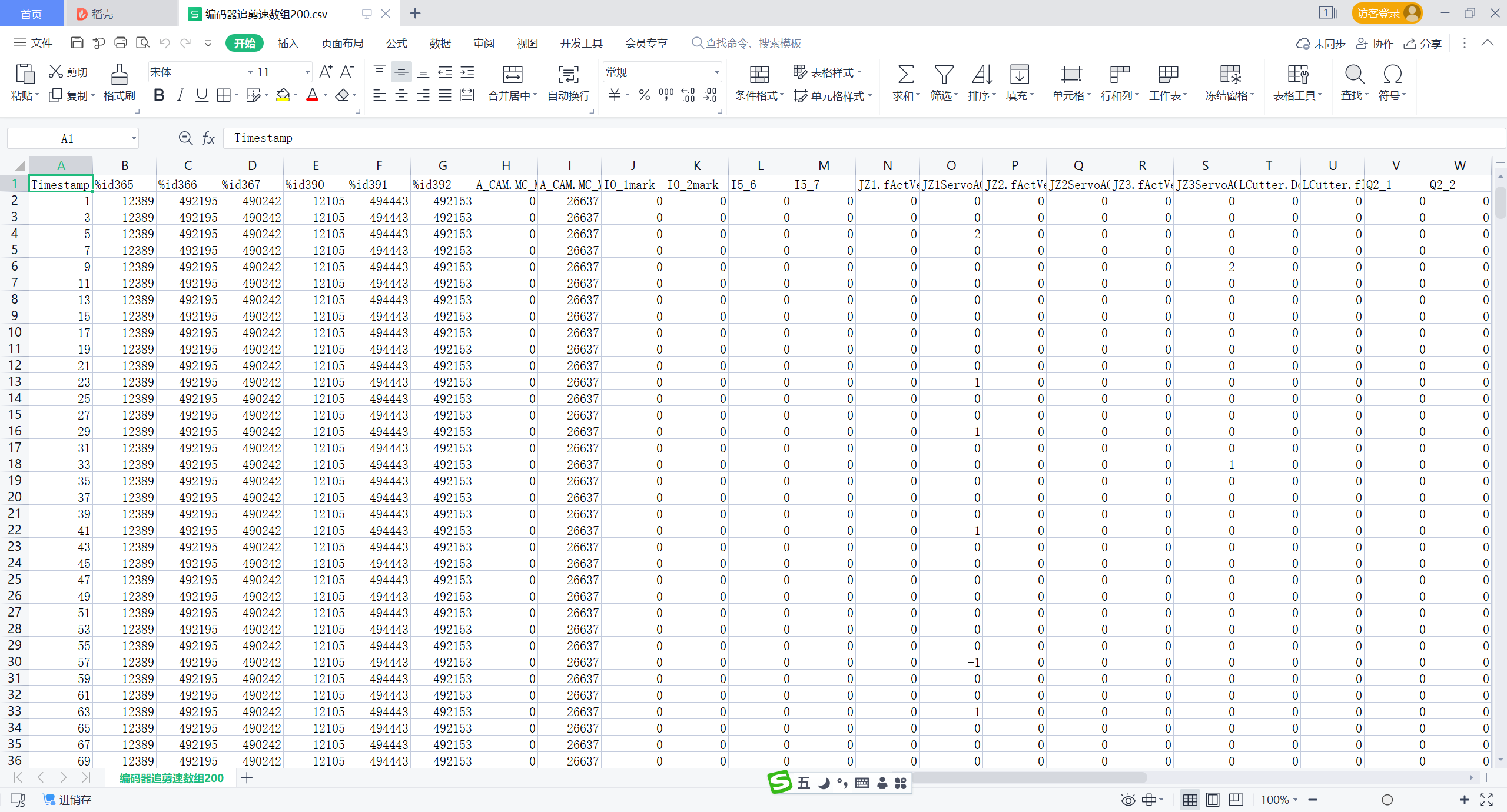Image resolution: width=1507 pixels, height=812 pixels.
Task: Click the 求和 sum button
Action: click(x=905, y=82)
